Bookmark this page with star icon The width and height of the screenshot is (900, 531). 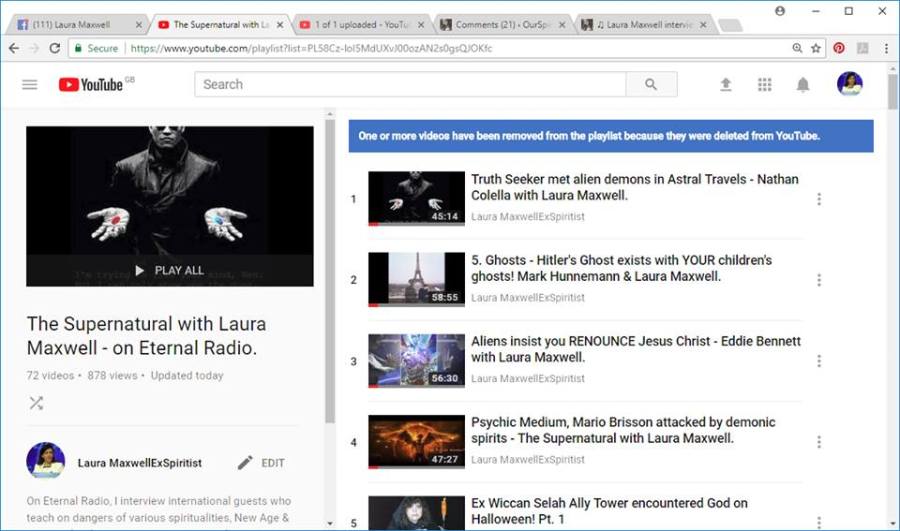pos(816,48)
